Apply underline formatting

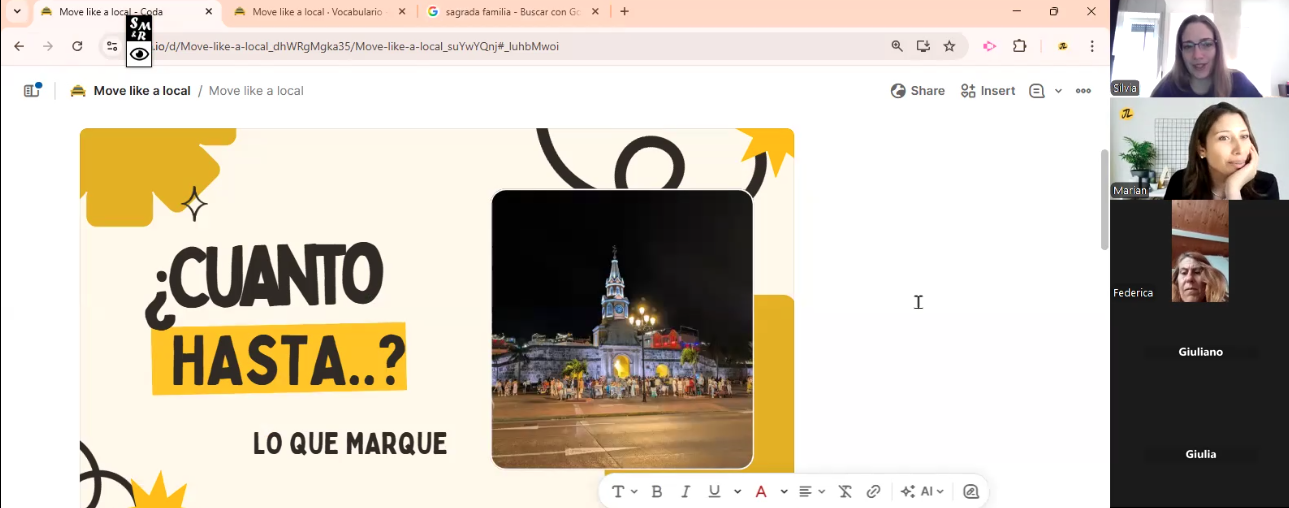point(714,491)
